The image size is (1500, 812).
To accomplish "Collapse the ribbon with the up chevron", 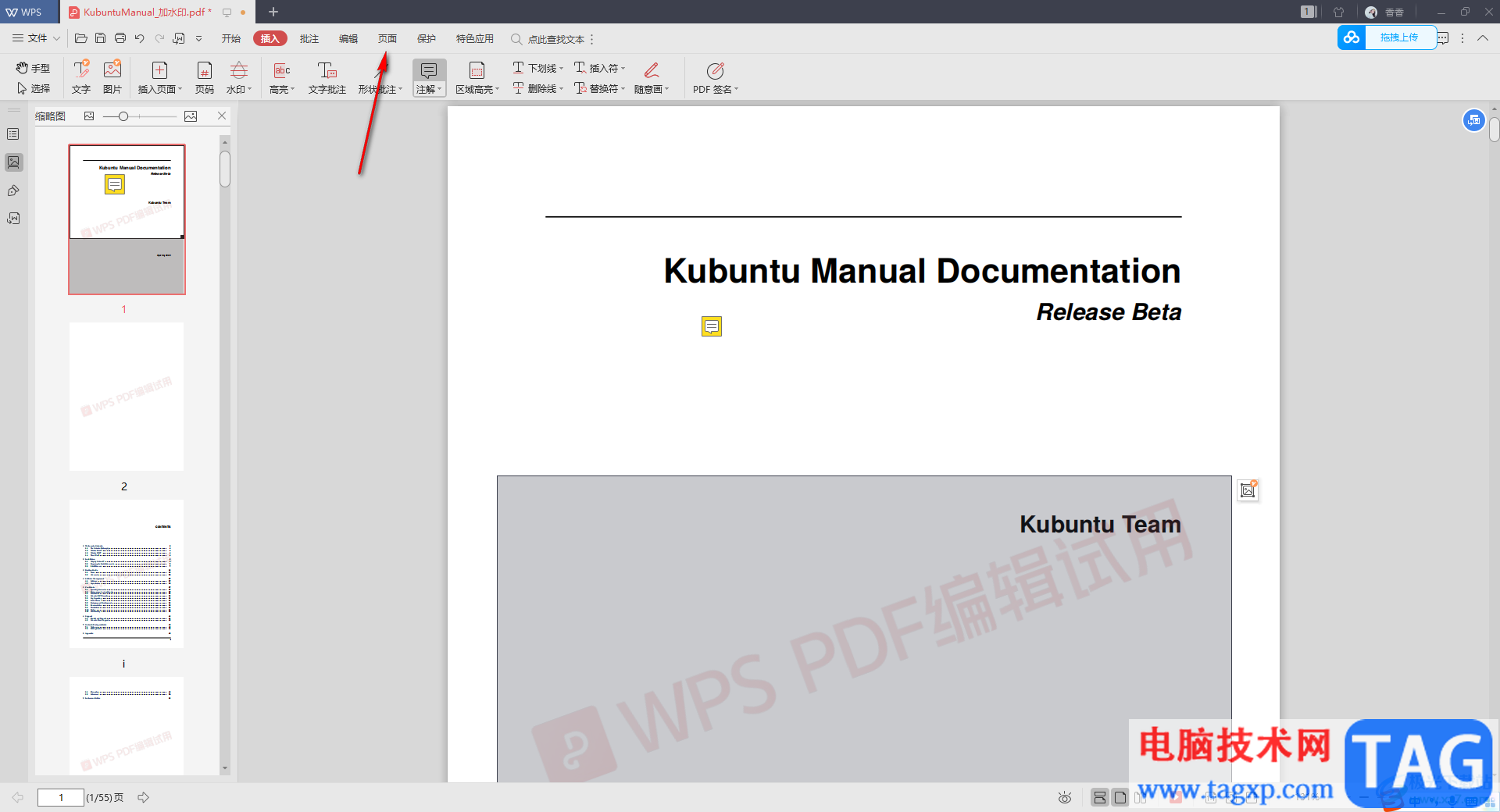I will pyautogui.click(x=1483, y=38).
